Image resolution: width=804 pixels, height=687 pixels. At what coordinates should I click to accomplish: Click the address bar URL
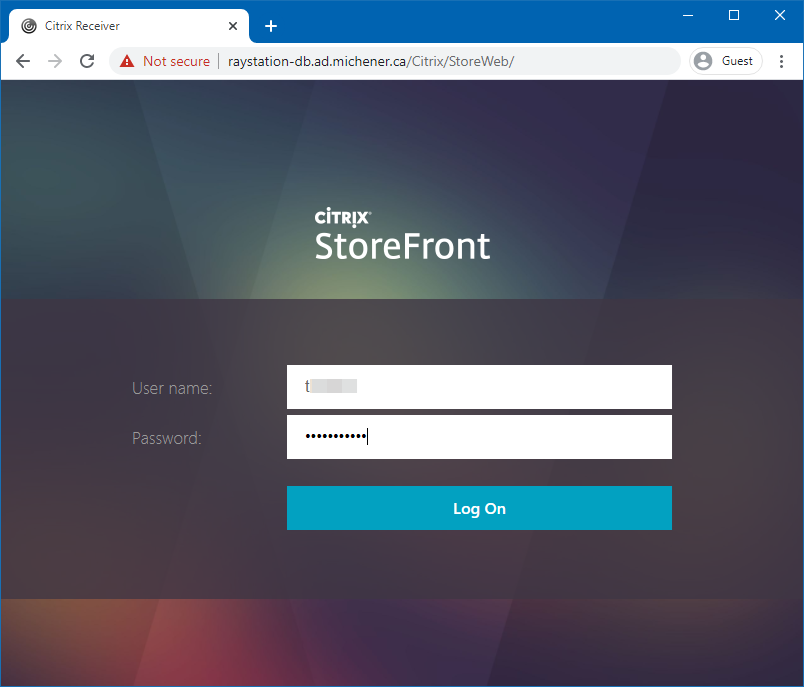(371, 62)
